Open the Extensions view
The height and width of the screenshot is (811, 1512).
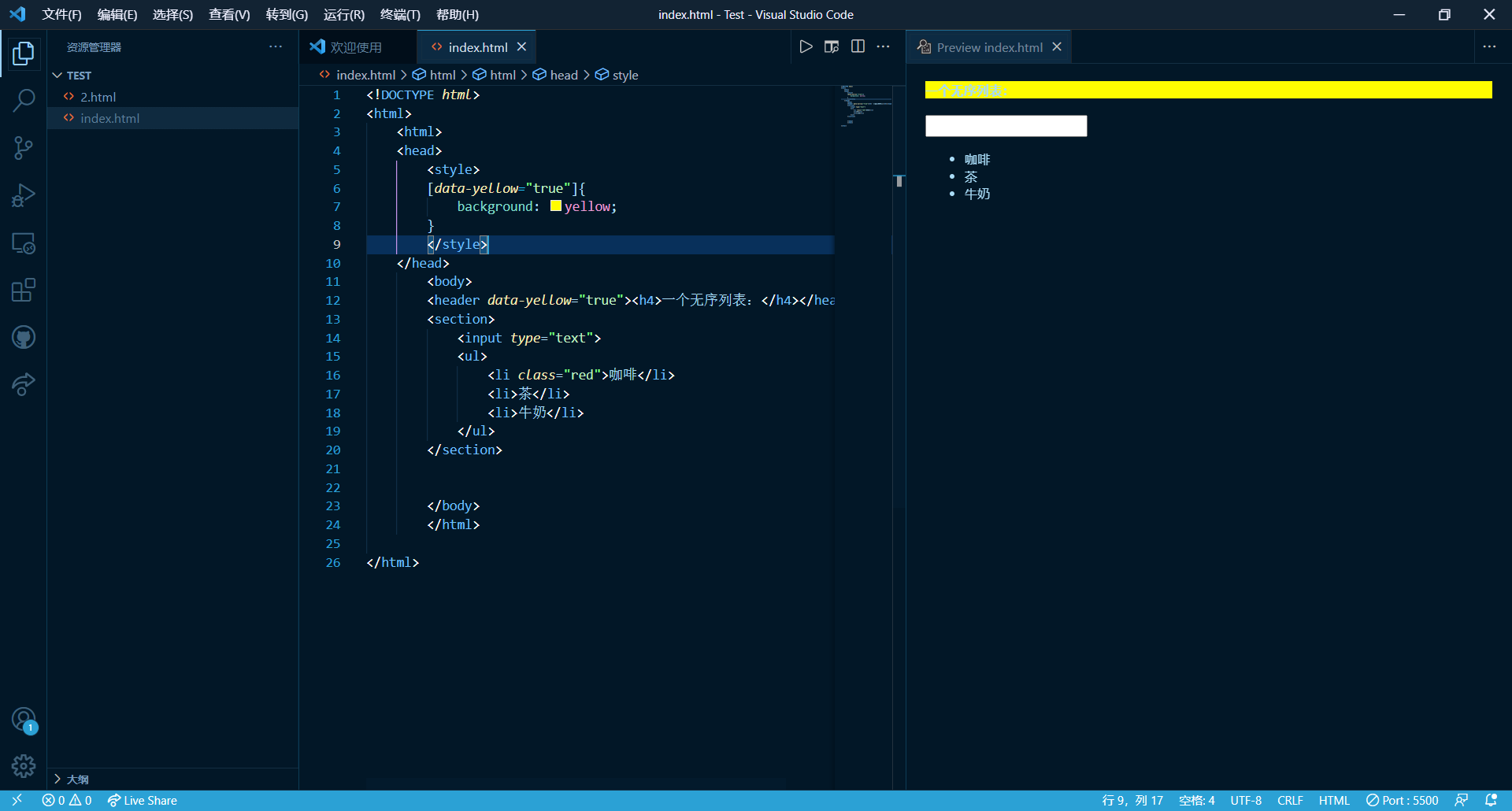click(24, 291)
